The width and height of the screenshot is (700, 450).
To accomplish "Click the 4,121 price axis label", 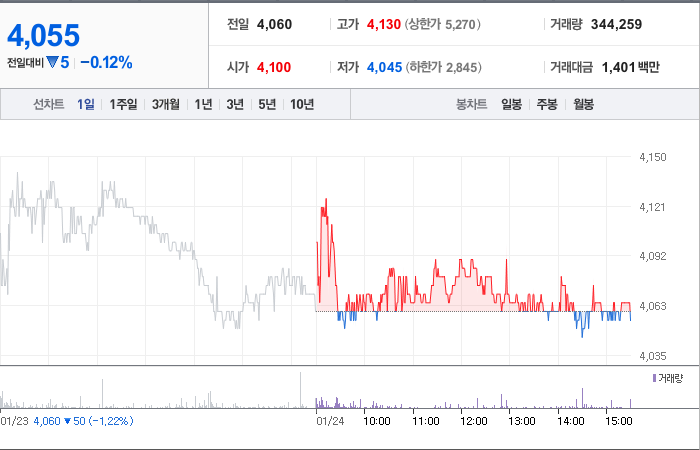I will (x=652, y=207).
